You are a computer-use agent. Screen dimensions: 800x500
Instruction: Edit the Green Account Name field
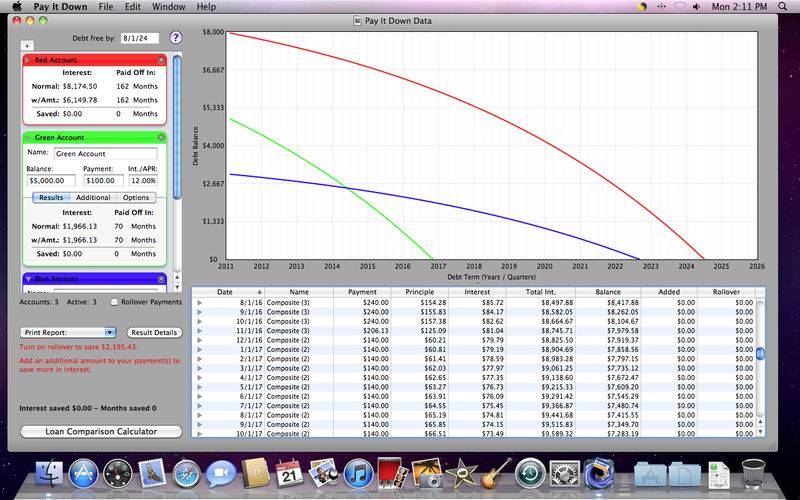(x=106, y=154)
